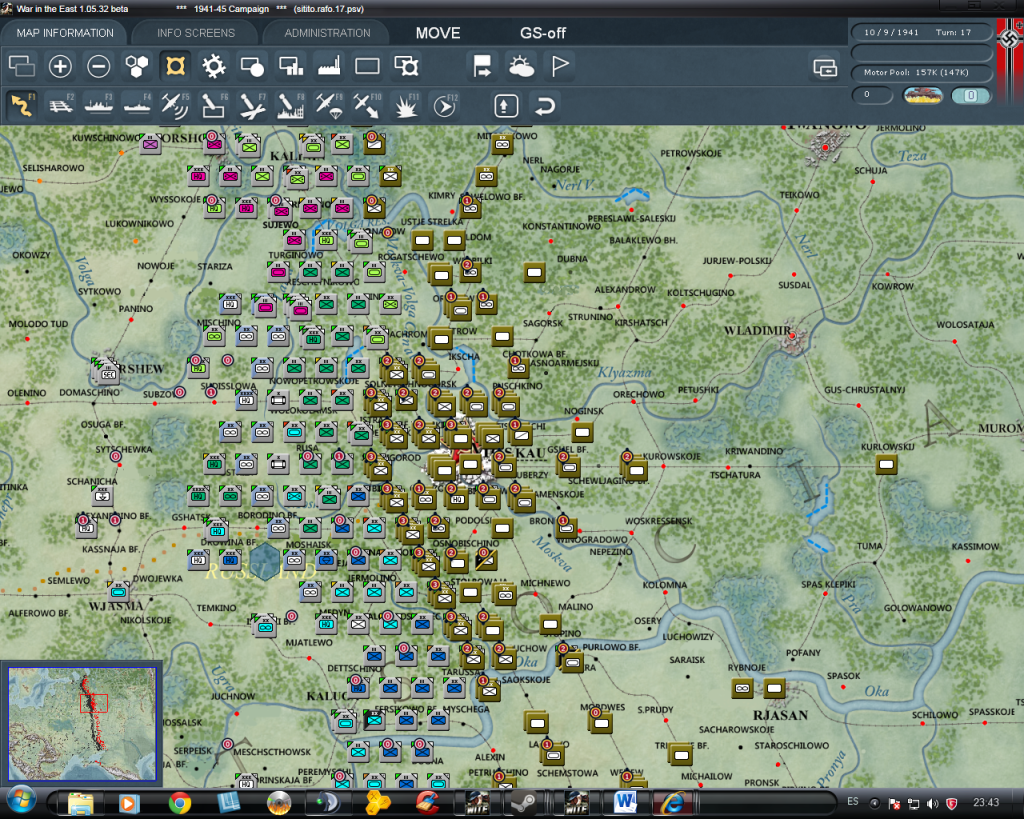The image size is (1024, 819).
Task: Click the RJASAN city label on map
Action: point(780,715)
